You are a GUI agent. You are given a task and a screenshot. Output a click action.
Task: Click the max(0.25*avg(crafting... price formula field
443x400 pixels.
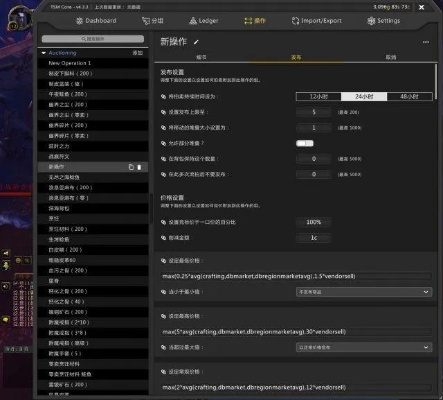pyautogui.click(x=297, y=276)
